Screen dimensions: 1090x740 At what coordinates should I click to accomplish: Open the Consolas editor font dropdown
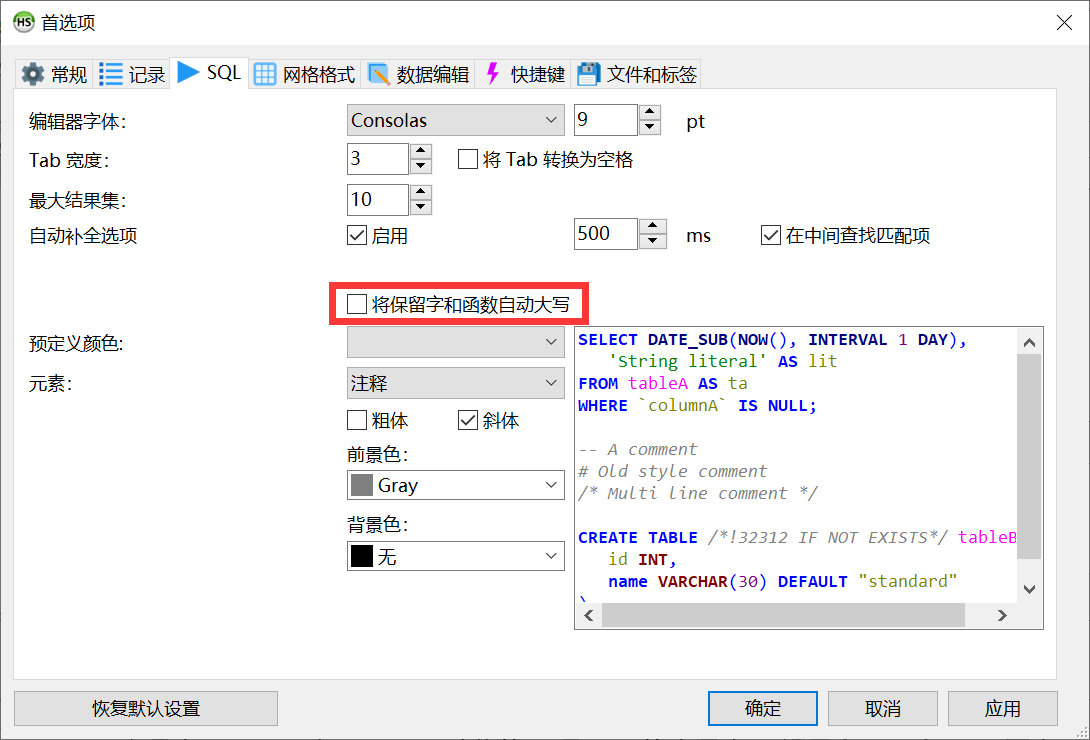click(x=455, y=121)
